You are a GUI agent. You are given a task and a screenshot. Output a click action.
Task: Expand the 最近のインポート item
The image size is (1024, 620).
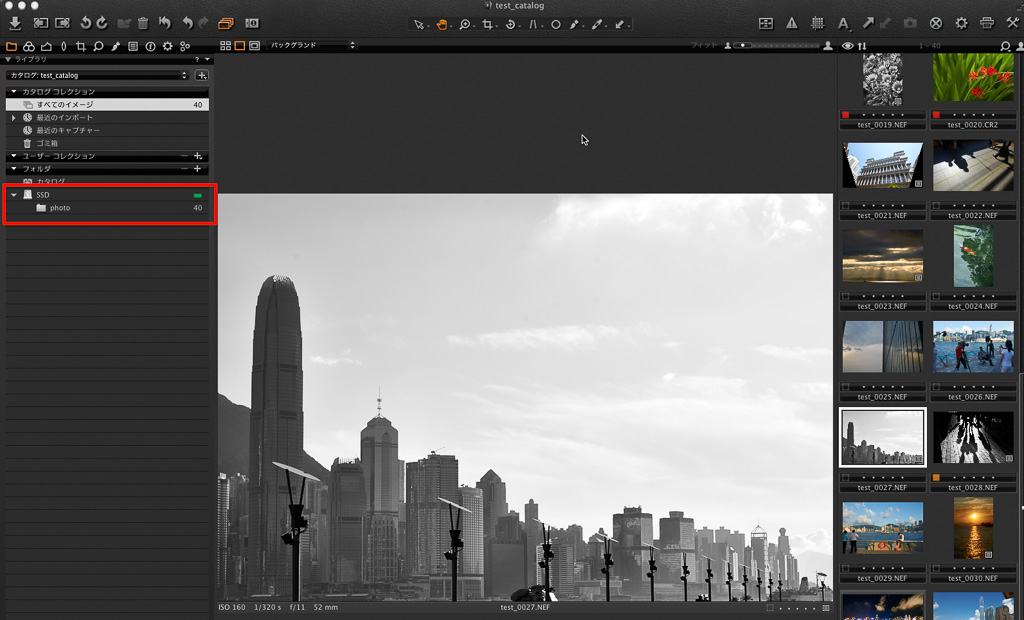[14, 118]
